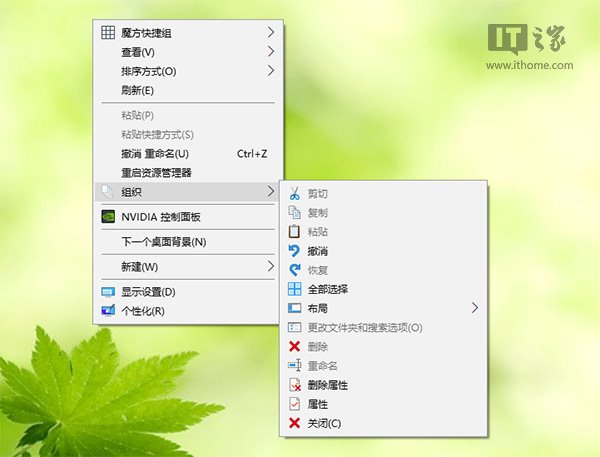Screen dimensions: 600x457
Task: Select 删除属性 label in submenu
Action: 328,385
